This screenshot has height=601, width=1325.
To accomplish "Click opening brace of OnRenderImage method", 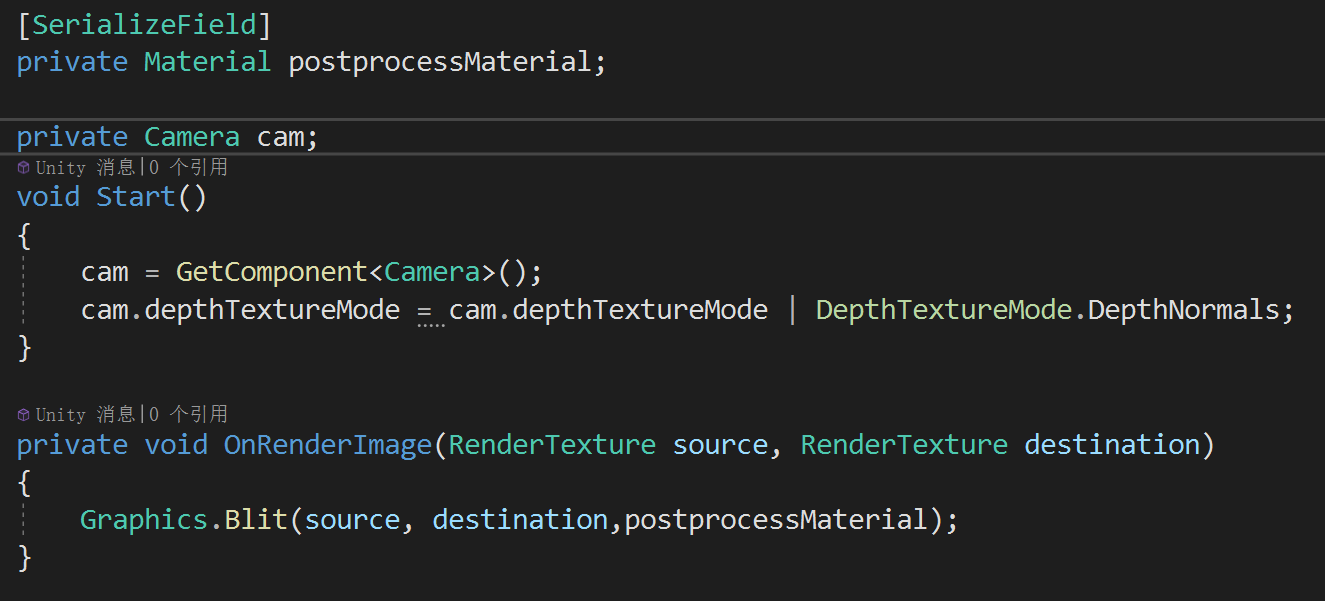I will 25,484.
